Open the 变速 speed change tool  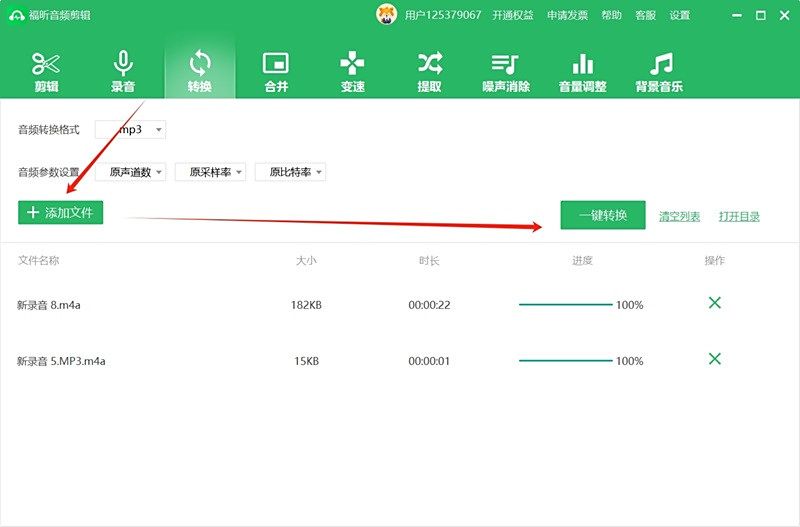353,71
